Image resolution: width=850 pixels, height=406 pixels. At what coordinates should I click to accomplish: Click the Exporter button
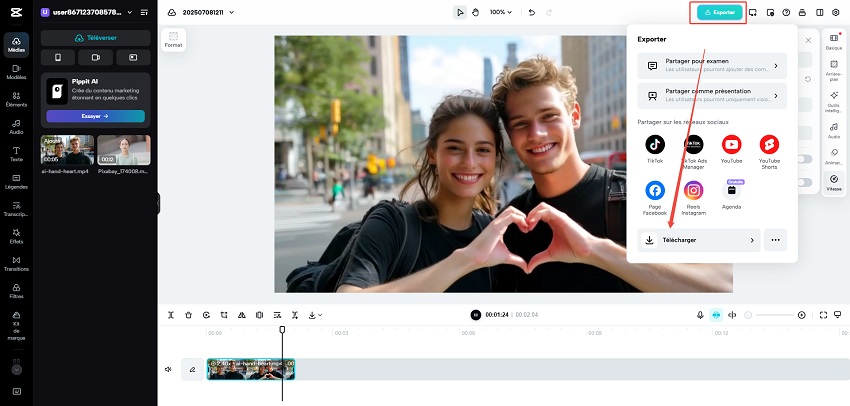tap(719, 12)
